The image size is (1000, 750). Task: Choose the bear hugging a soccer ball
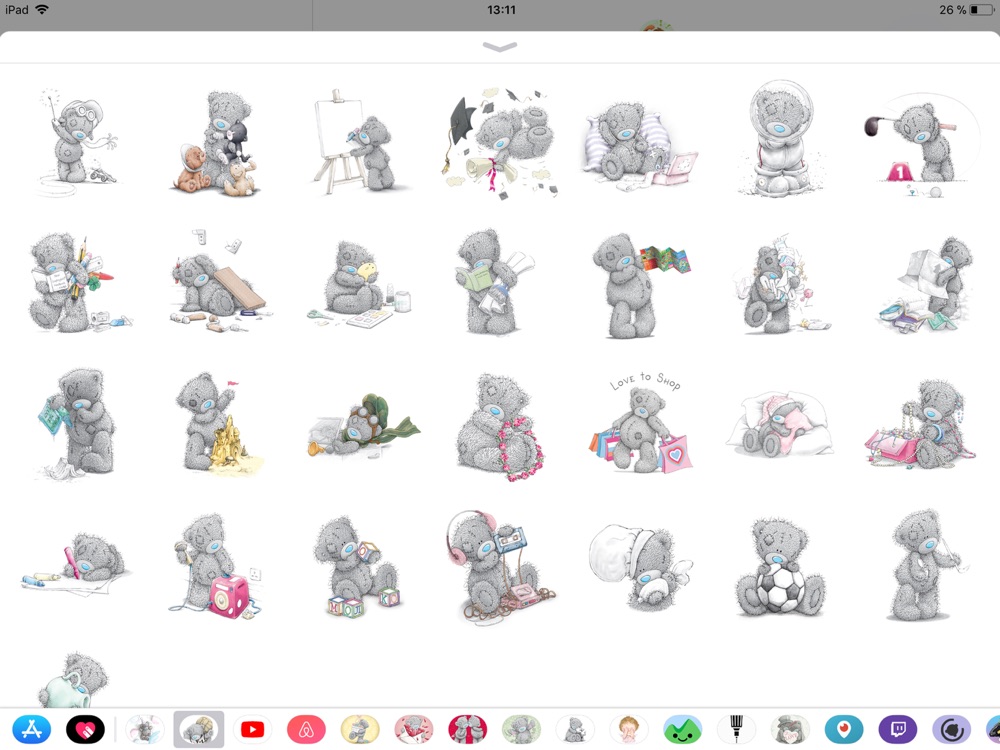(781, 568)
